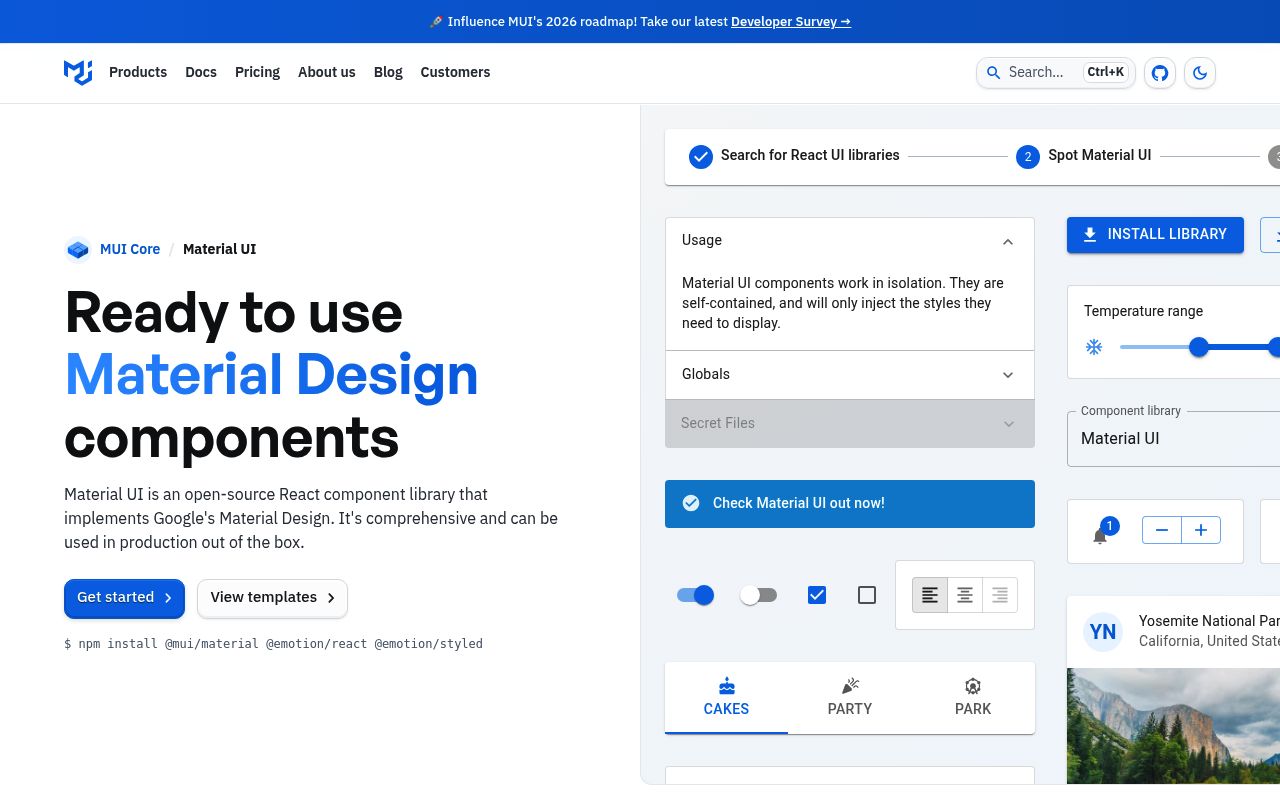Select the left text alignment icon
Viewport: 1280px width, 800px height.
point(930,594)
